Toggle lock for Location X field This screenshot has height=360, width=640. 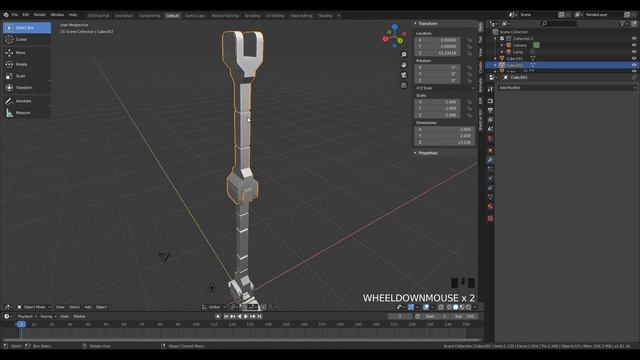[469, 40]
